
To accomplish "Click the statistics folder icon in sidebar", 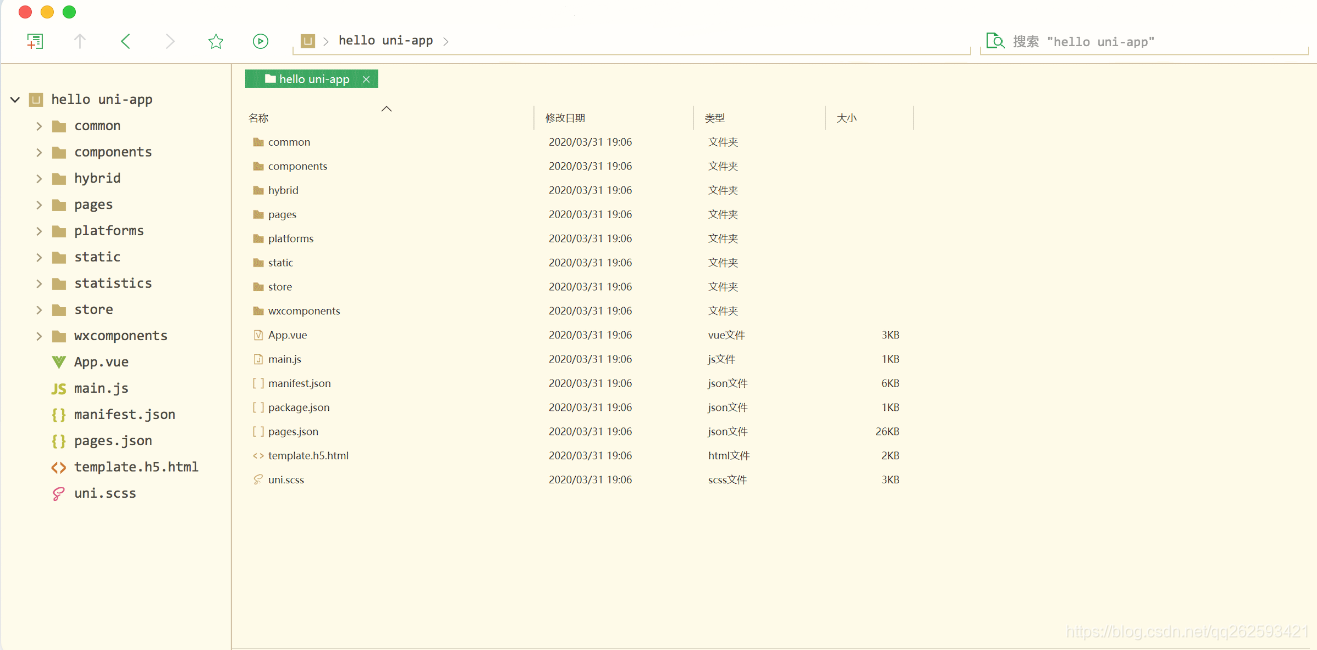I will click(x=59, y=283).
